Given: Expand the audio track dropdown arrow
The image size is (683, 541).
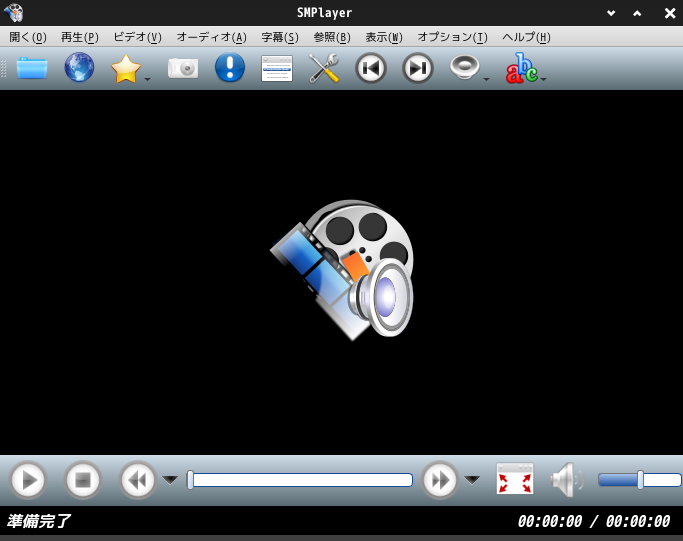Looking at the screenshot, I should point(487,79).
